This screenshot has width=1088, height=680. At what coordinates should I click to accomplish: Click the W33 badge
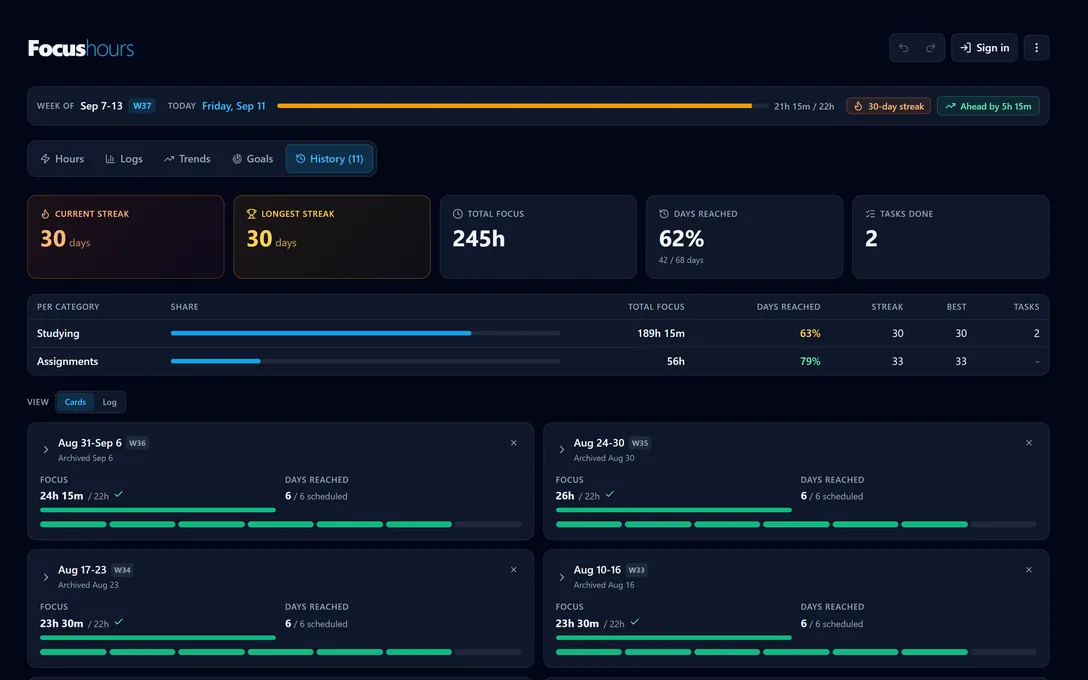(x=636, y=570)
